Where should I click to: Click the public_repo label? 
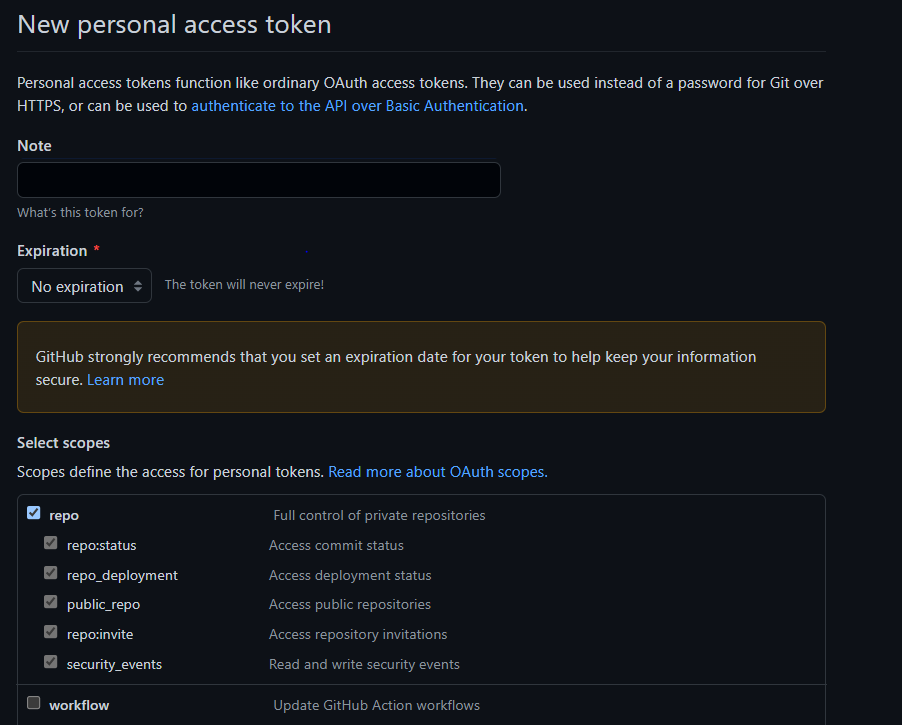pyautogui.click(x=104, y=605)
